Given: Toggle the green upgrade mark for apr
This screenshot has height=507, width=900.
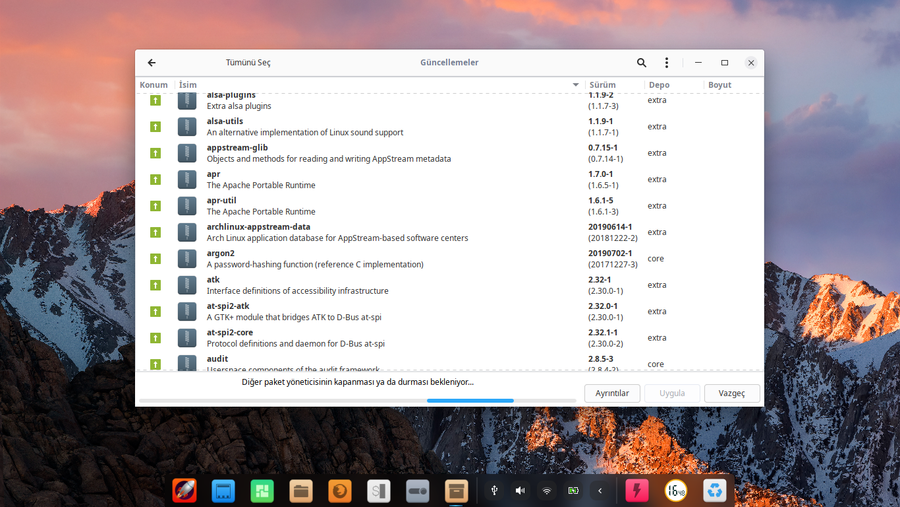Looking at the screenshot, I should [155, 180].
